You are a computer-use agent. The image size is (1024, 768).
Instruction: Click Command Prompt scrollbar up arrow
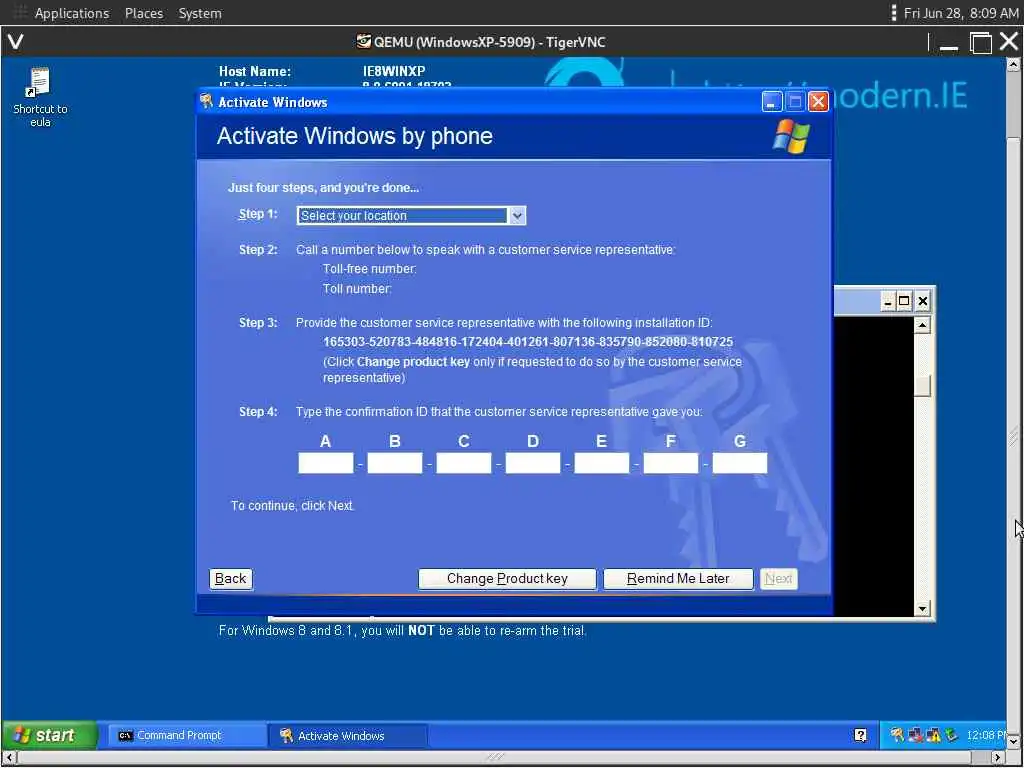point(922,325)
